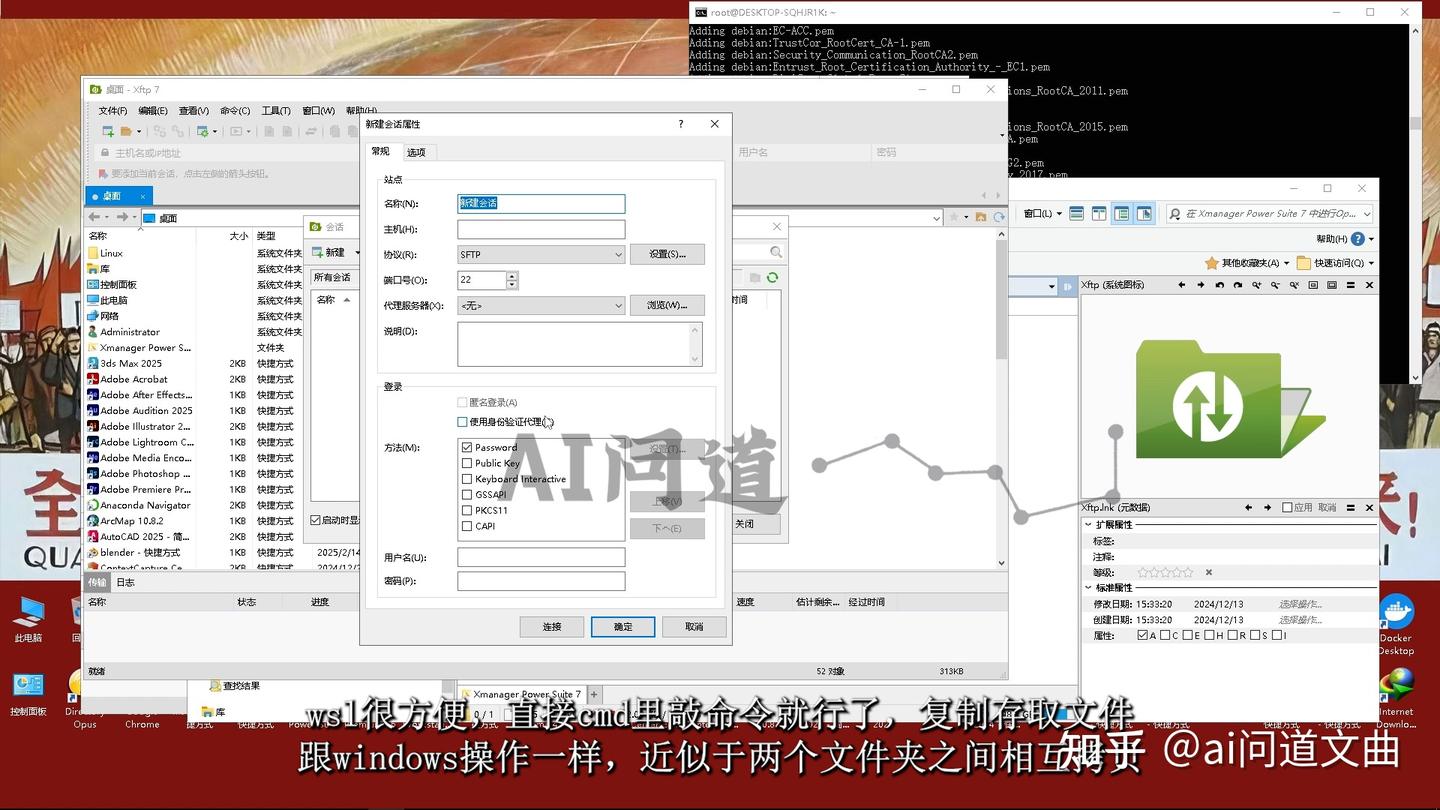The width and height of the screenshot is (1440, 810).
Task: Toggle the 应用 checkbox in metadata pane header
Action: tap(1288, 508)
